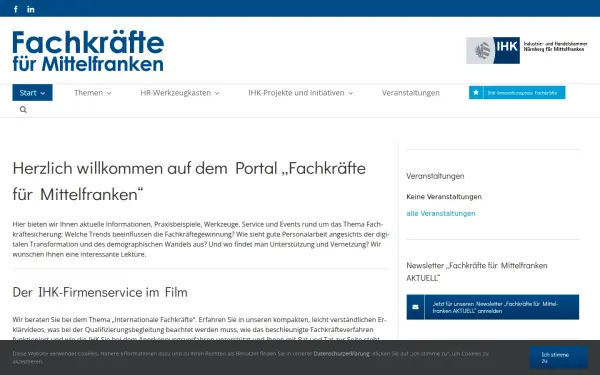The width and height of the screenshot is (600, 375).
Task: Open the Themen menu item
Action: (93, 93)
